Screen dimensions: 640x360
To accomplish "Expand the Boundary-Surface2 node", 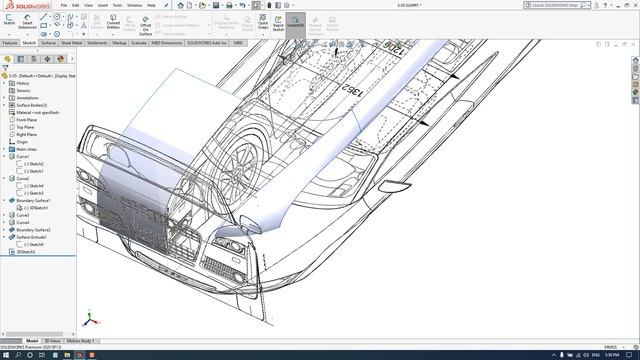I will click(x=4, y=230).
